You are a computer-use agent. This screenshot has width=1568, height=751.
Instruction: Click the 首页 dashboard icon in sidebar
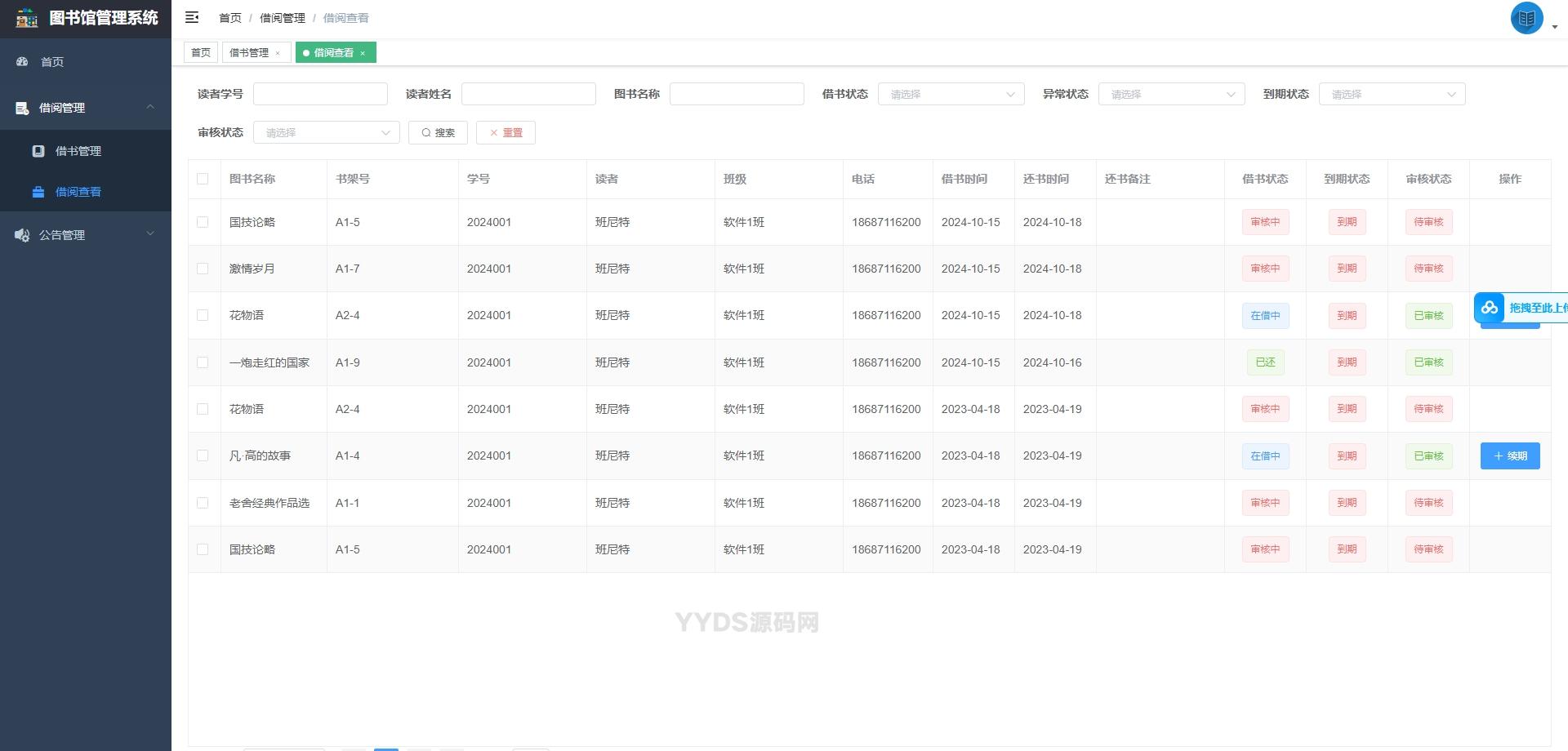pos(22,62)
